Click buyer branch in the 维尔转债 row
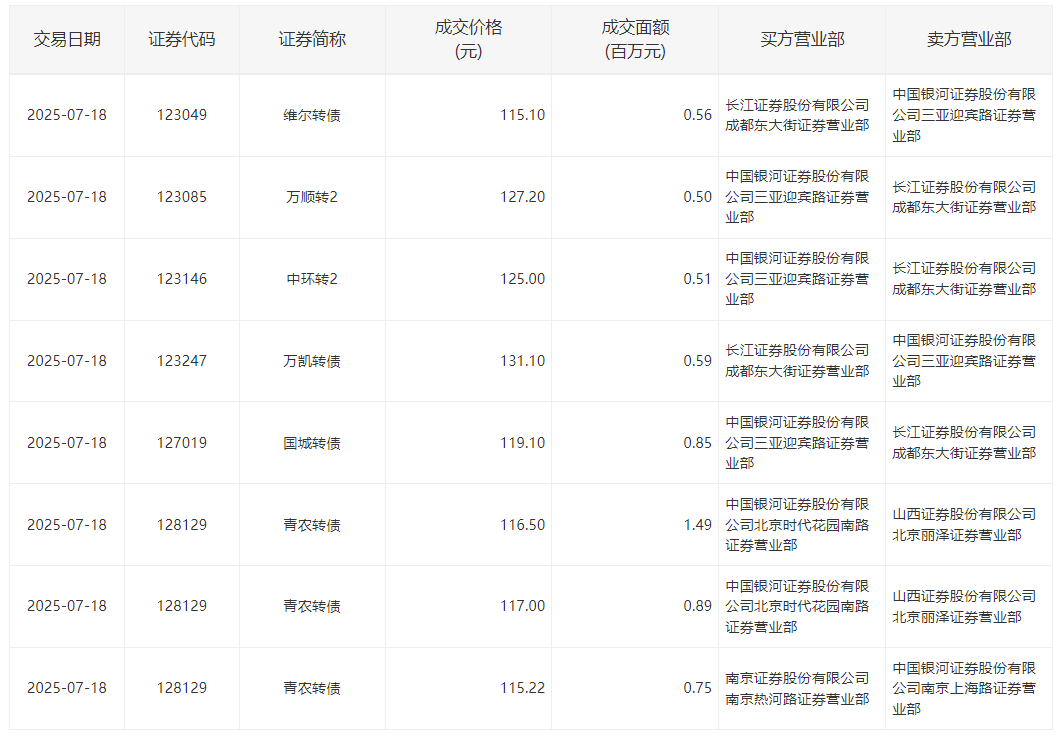The height and width of the screenshot is (741, 1060). point(797,115)
